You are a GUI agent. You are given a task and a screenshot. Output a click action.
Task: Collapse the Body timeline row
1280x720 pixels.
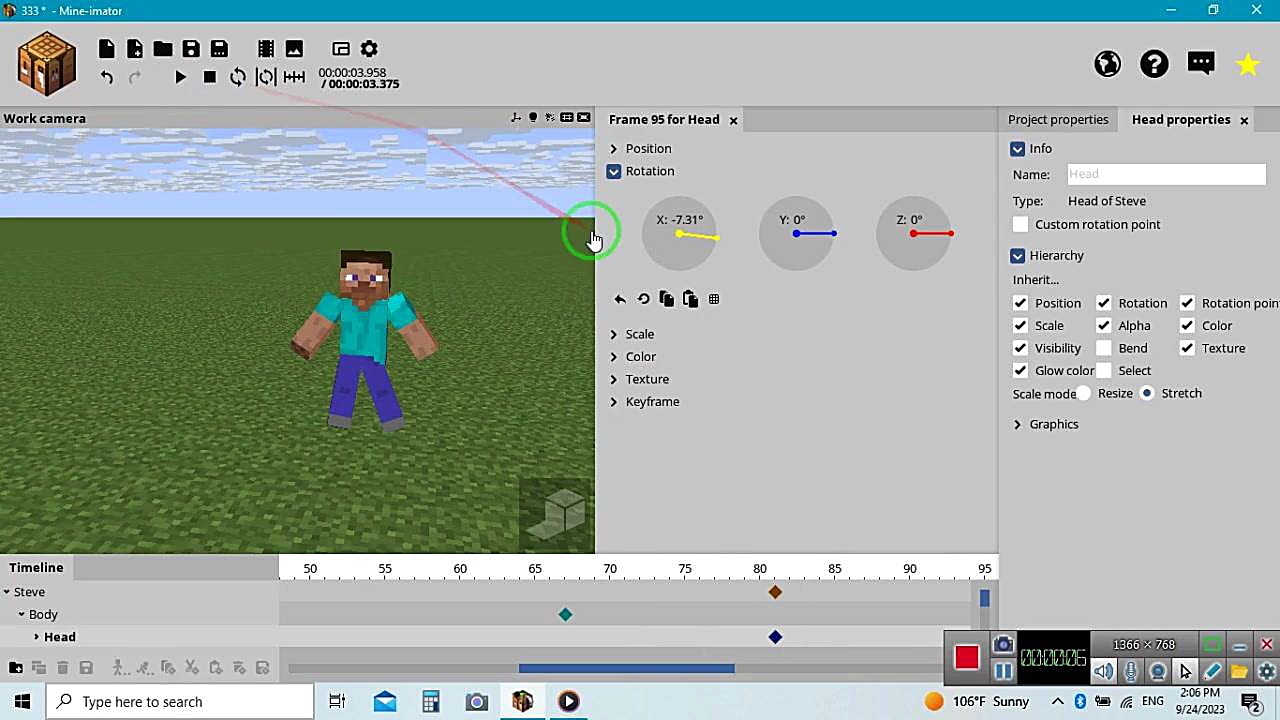tap(21, 614)
